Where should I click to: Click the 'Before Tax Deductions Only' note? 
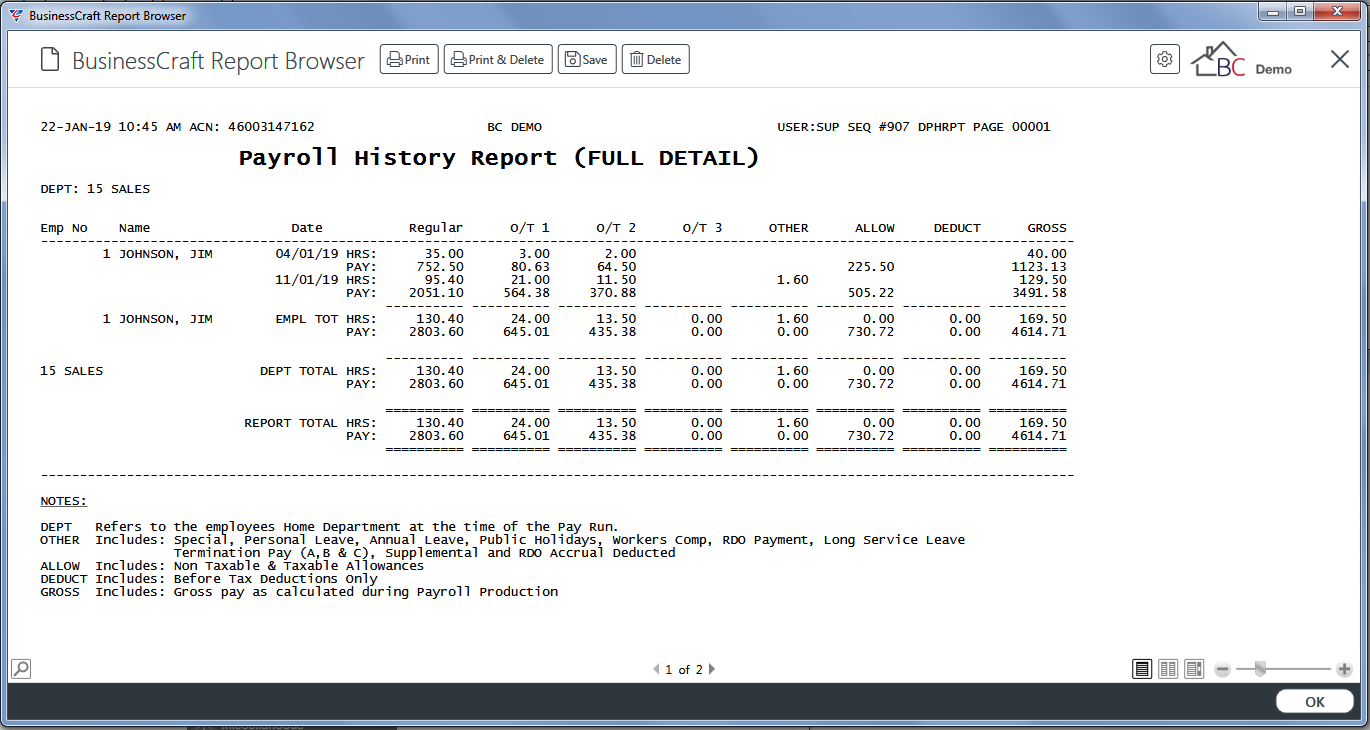pos(276,579)
